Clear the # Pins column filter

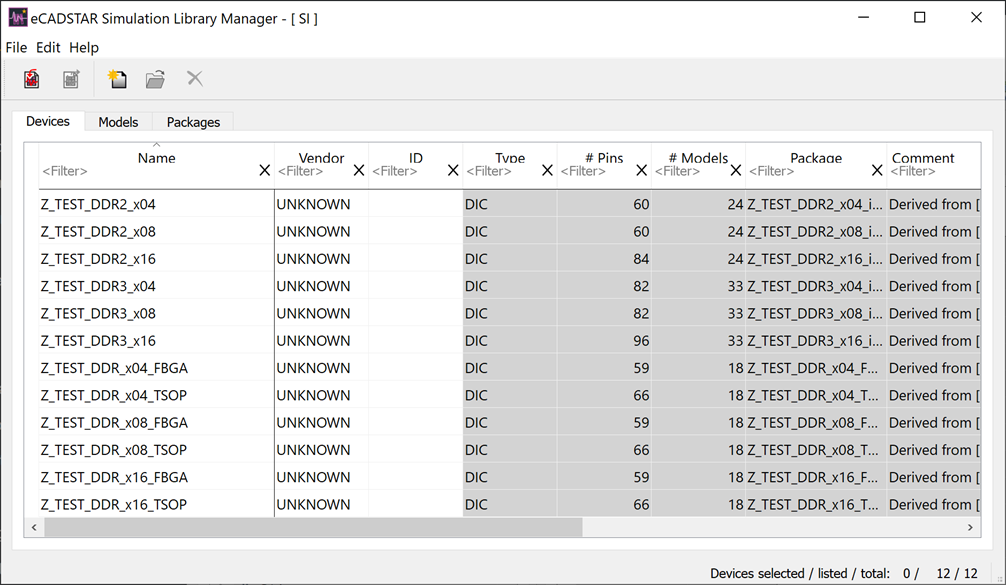tap(641, 171)
